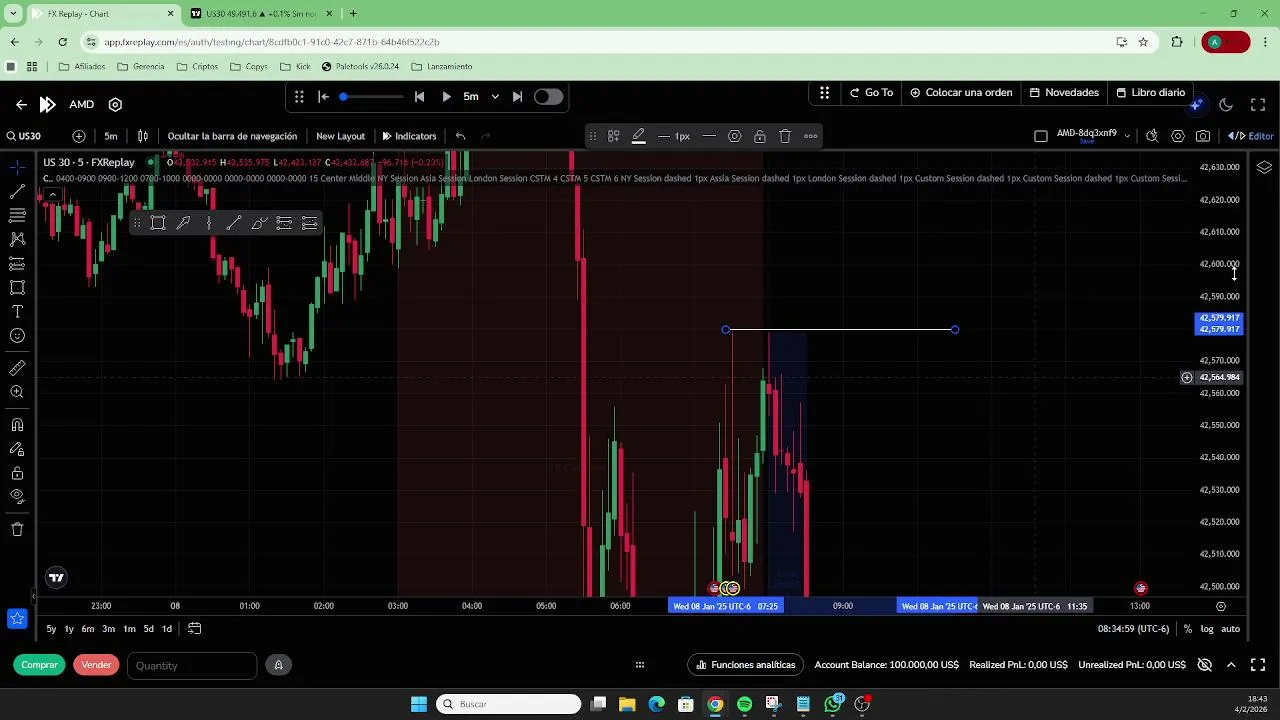Open the emoji icons tool
The height and width of the screenshot is (720, 1280).
tap(17, 336)
